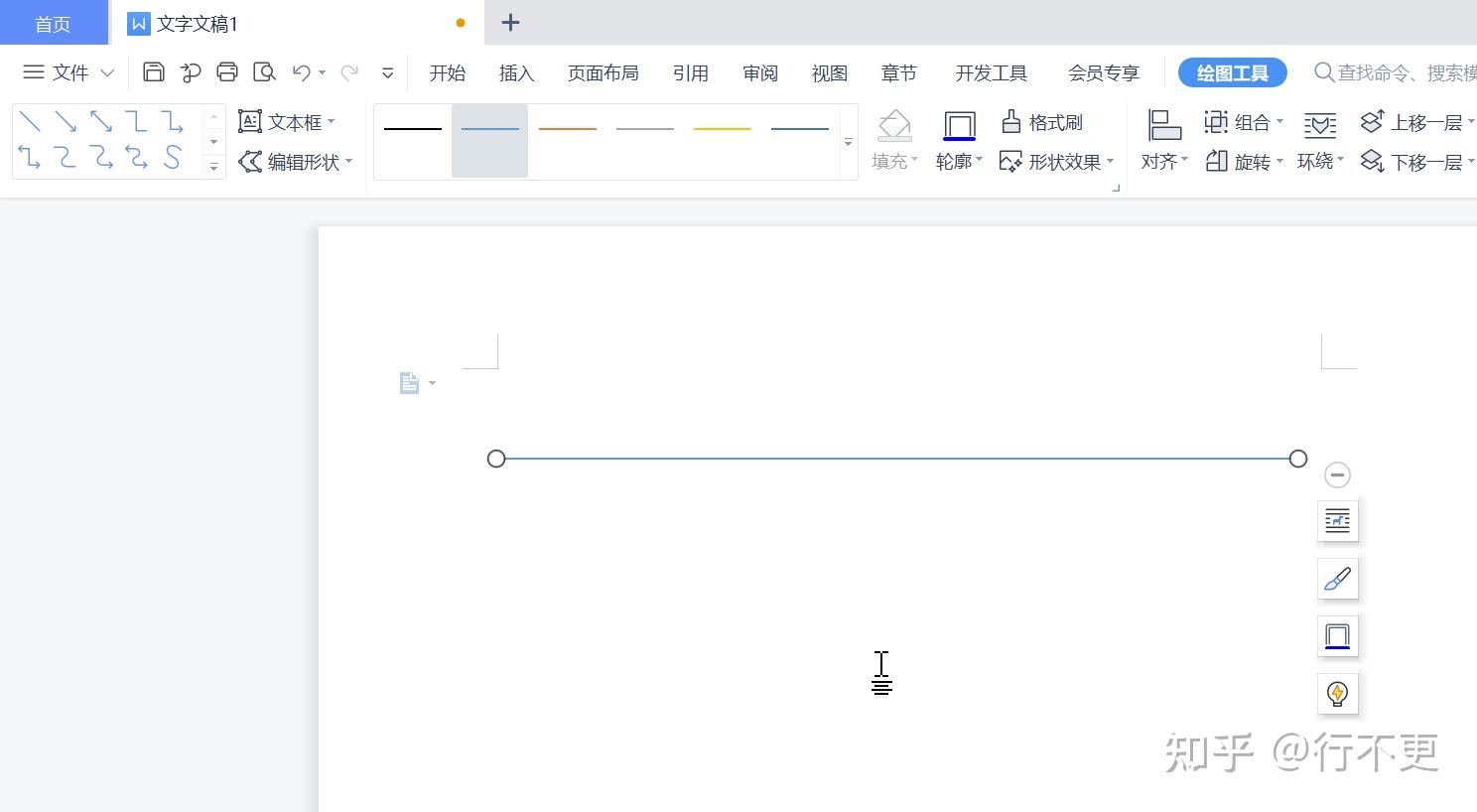Viewport: 1477px width, 812px height.
Task: Collapse the floating toolbar minus button
Action: (1337, 474)
